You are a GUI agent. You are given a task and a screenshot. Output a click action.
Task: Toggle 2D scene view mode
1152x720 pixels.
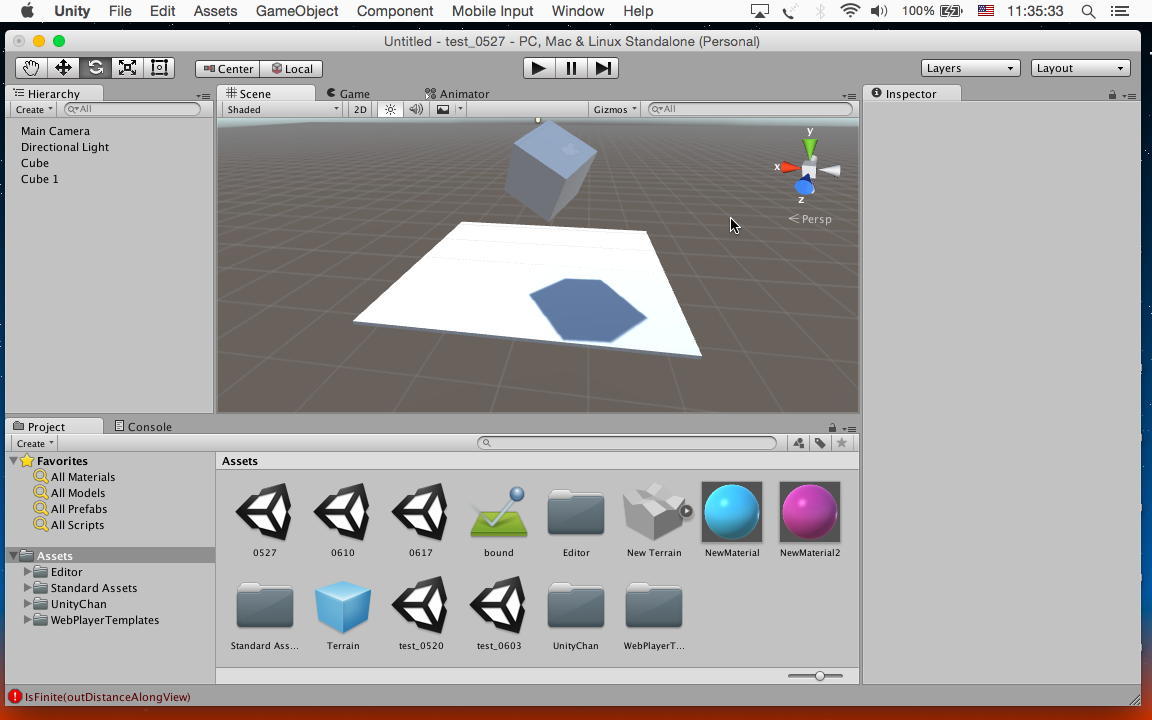coord(360,109)
